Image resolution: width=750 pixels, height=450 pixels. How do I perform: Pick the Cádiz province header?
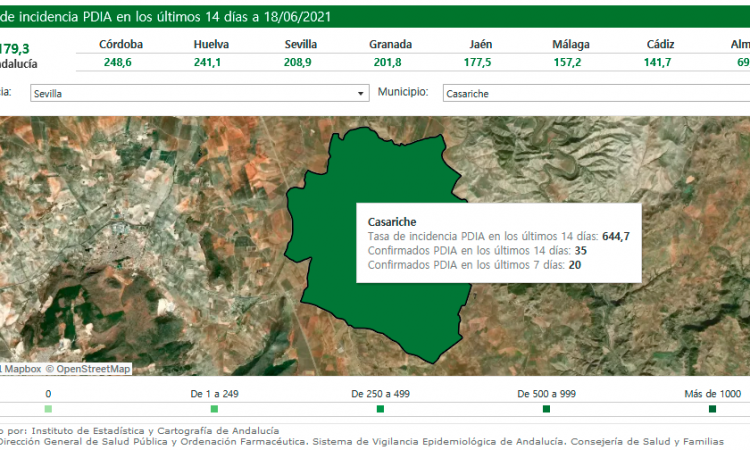(658, 45)
